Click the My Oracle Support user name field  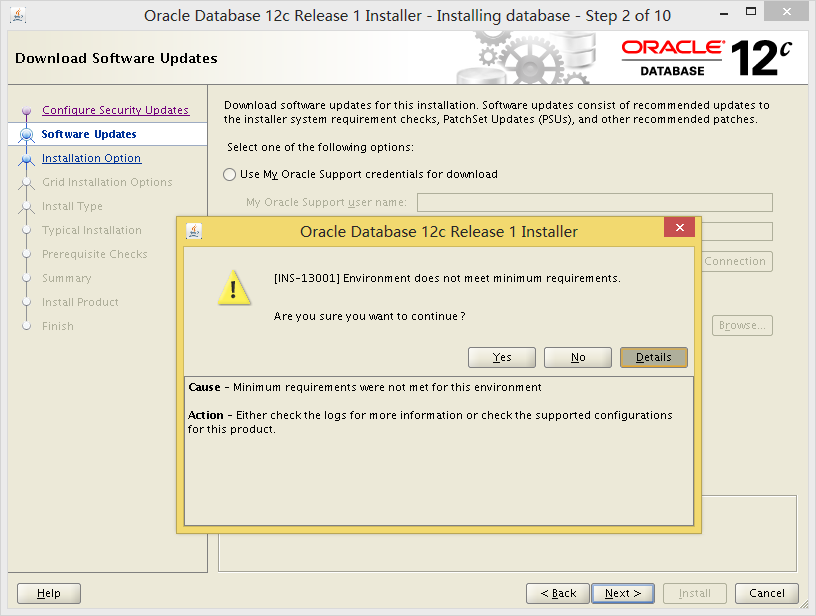click(594, 203)
